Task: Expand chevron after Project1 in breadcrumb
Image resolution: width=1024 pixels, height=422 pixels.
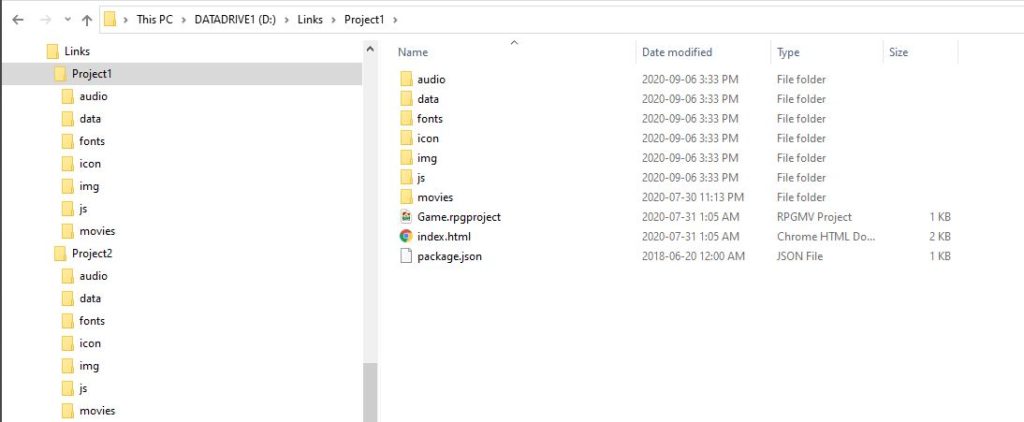Action: click(394, 20)
